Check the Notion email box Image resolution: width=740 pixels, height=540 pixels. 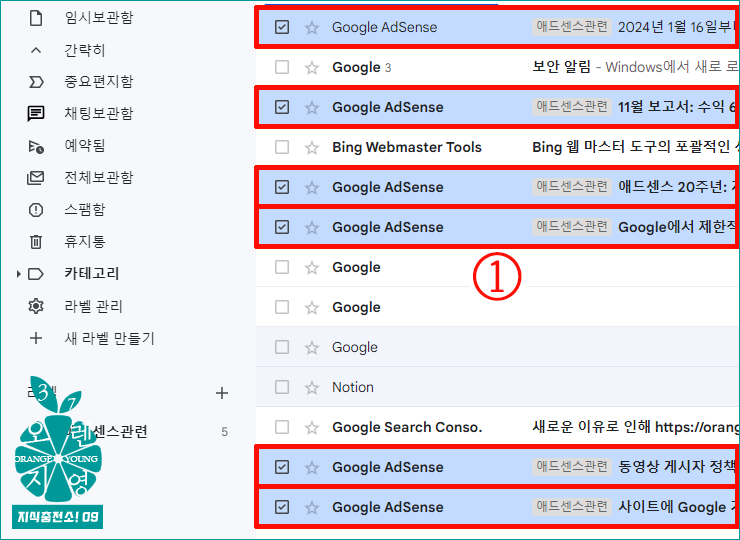coord(282,387)
